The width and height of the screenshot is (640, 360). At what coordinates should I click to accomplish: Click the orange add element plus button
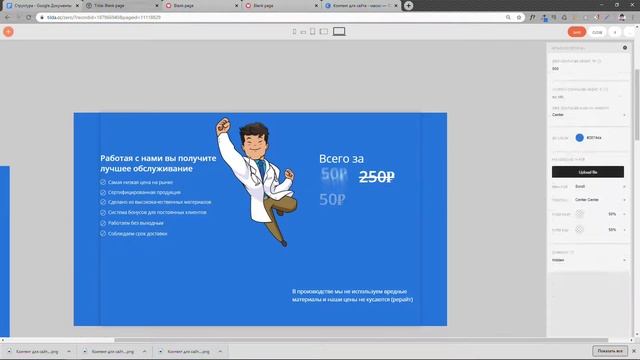pos(8,32)
